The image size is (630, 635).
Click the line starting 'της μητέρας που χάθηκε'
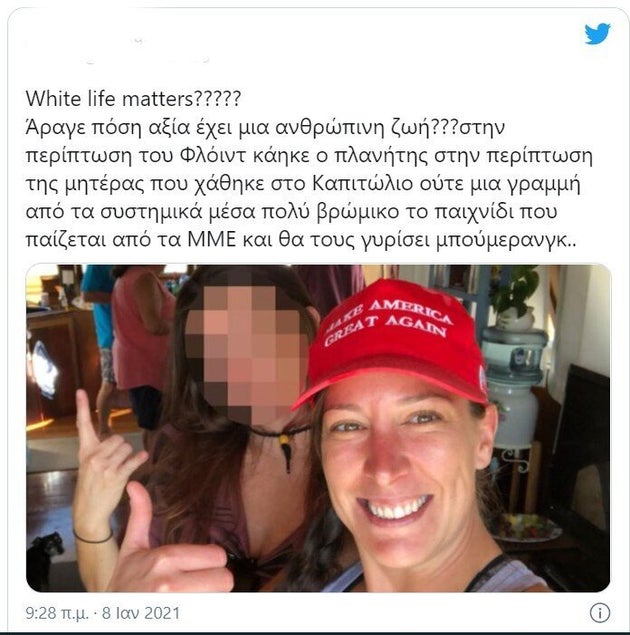click(x=303, y=184)
